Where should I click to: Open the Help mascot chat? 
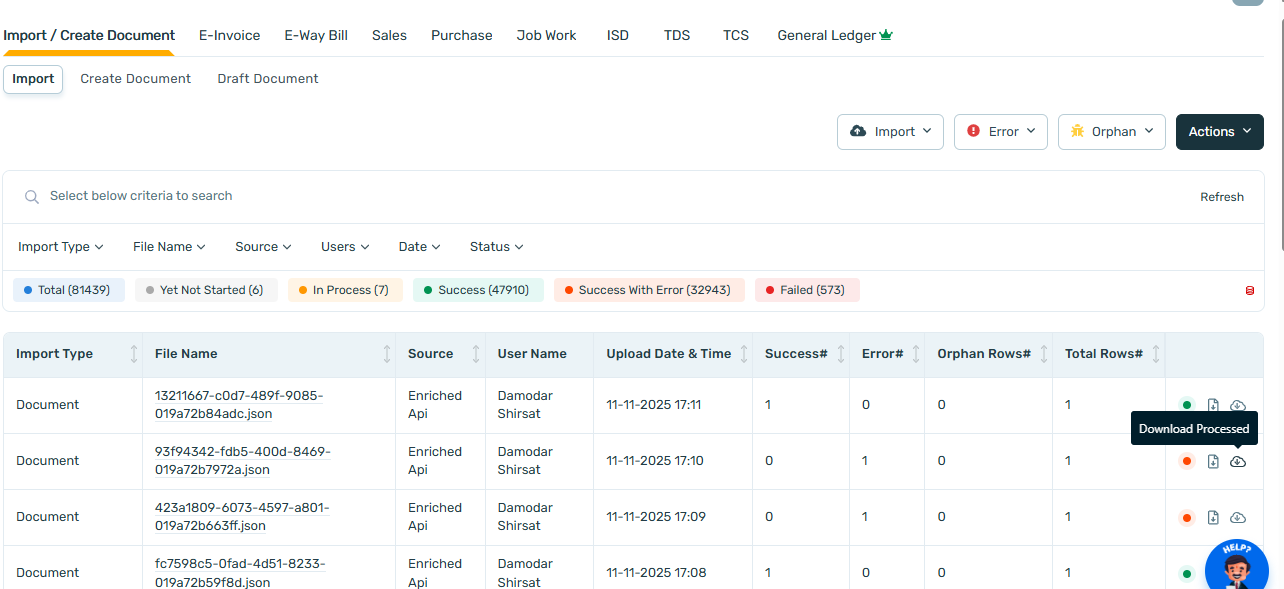1236,566
